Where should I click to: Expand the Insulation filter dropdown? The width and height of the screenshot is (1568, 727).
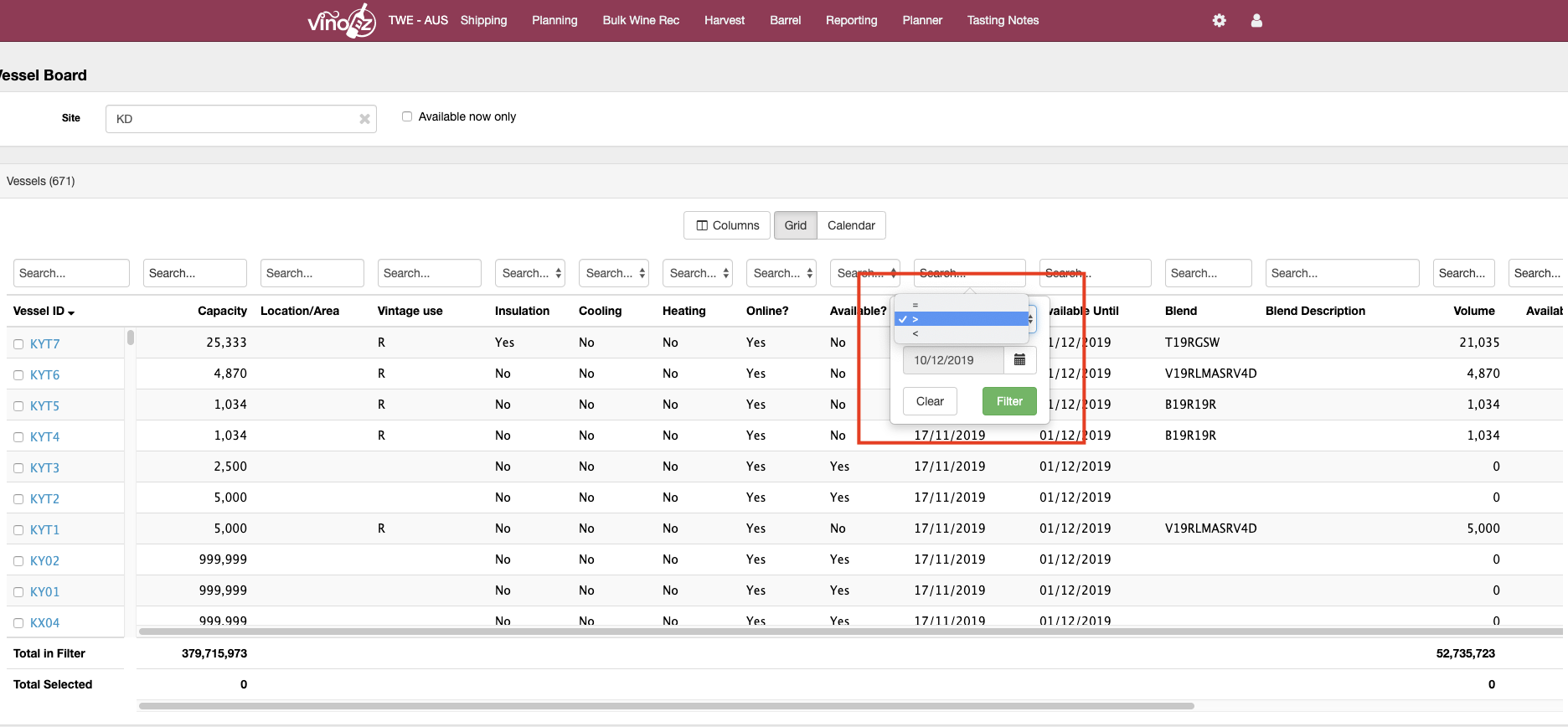(530, 273)
